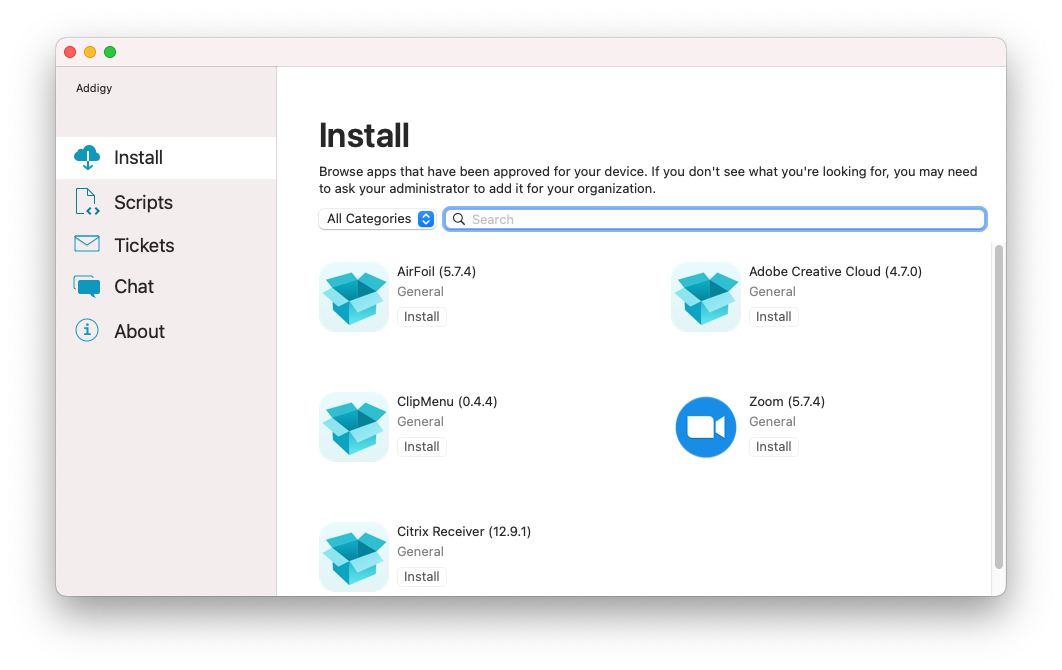Click the Tickets envelope icon
This screenshot has height=670, width=1062.
(87, 244)
